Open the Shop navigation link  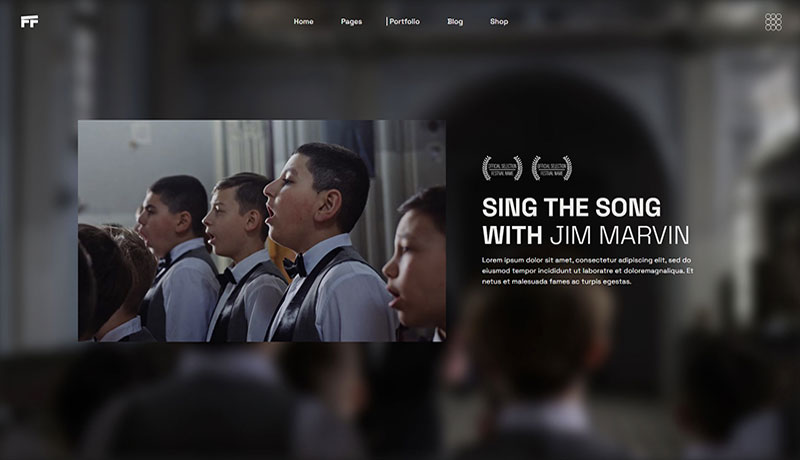(499, 21)
